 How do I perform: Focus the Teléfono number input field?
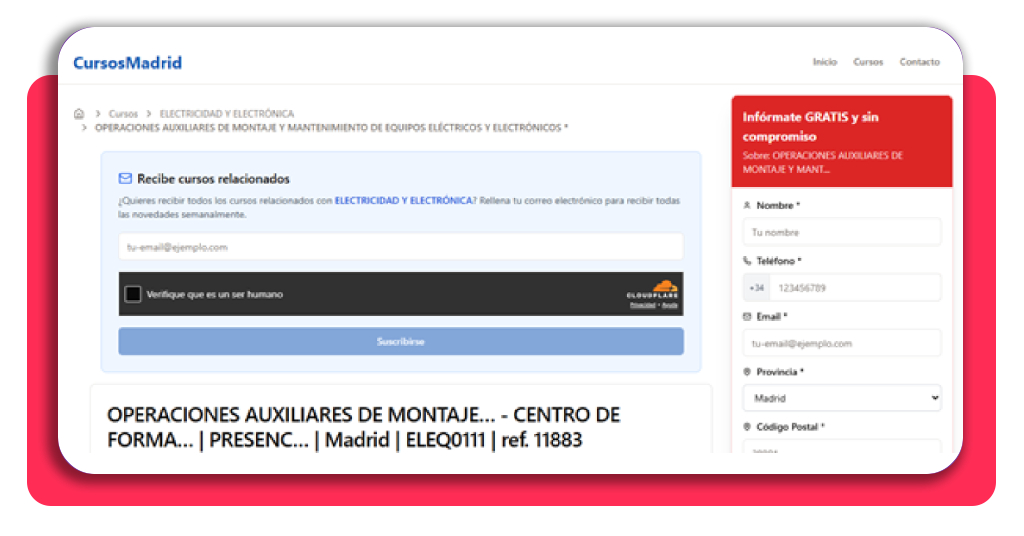[x=855, y=287]
